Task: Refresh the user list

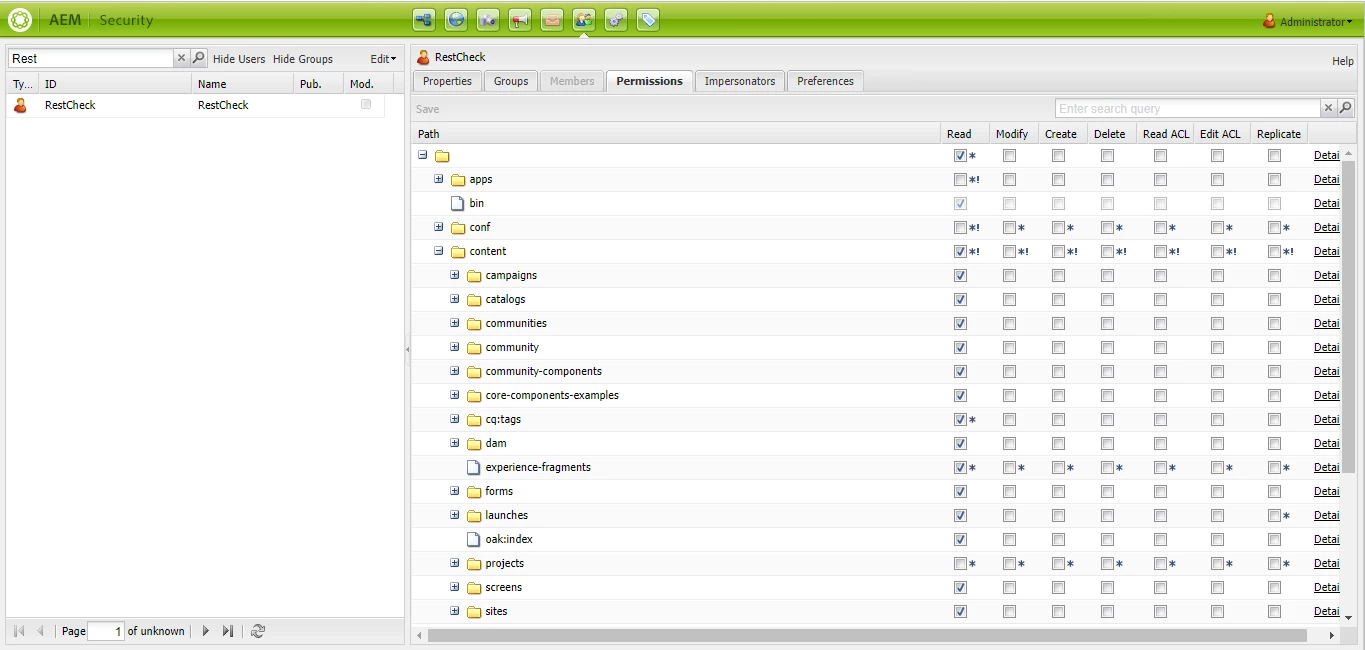Action: pyautogui.click(x=258, y=631)
